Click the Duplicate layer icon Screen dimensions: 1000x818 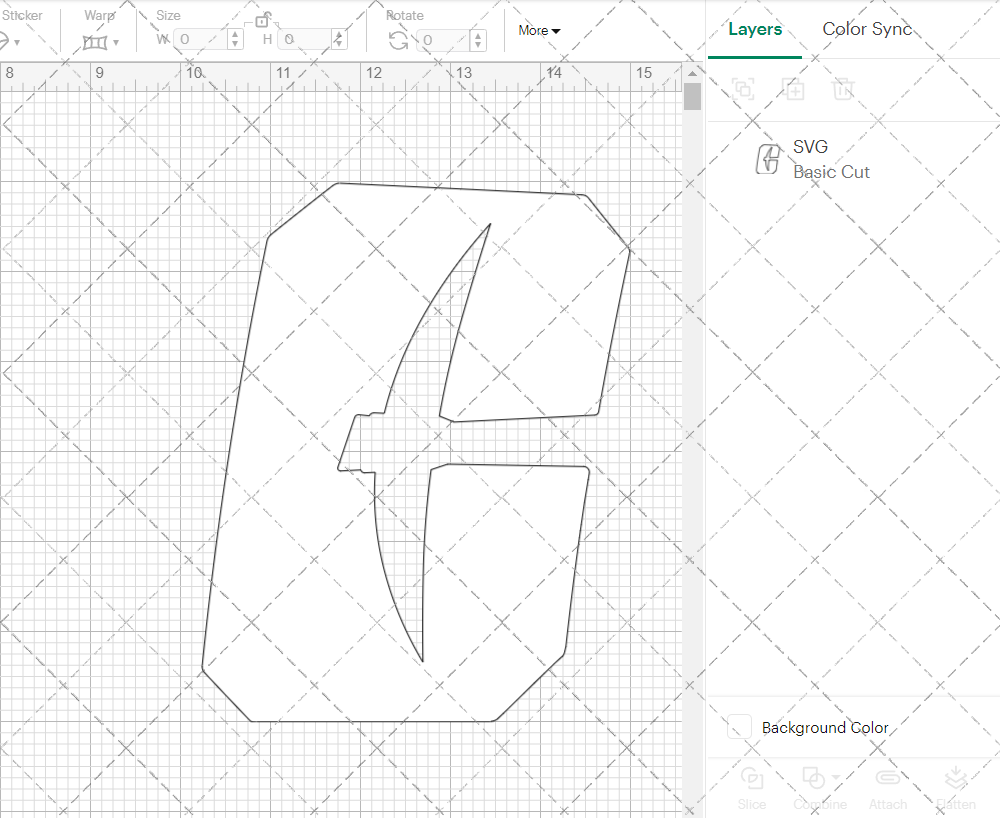point(794,89)
